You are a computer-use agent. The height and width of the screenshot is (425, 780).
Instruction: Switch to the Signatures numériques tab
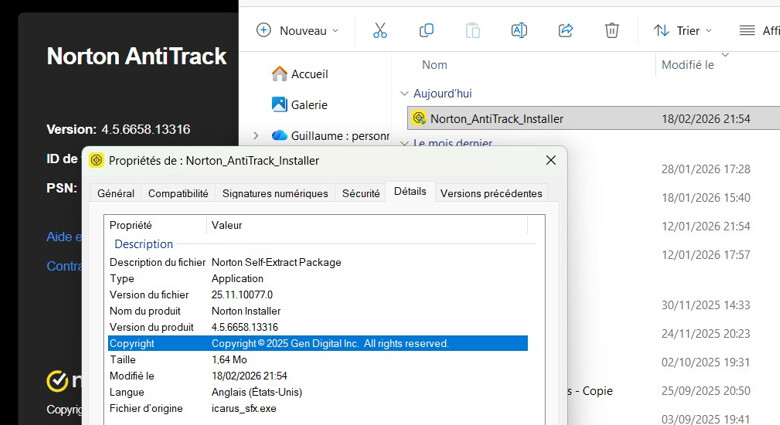(275, 193)
